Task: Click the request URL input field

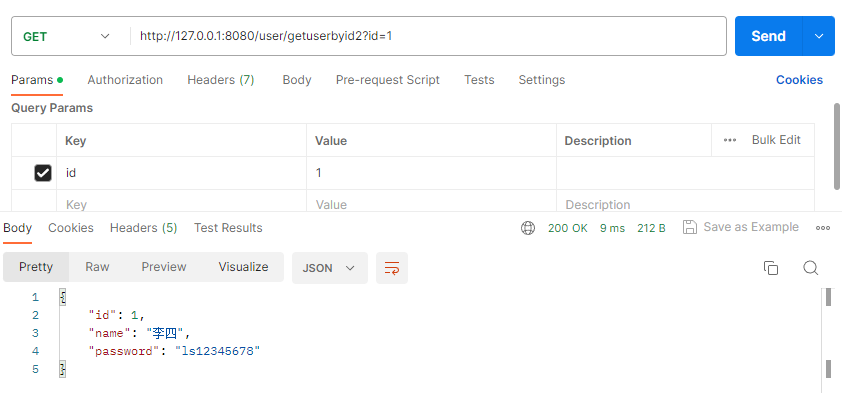Action: pos(428,36)
